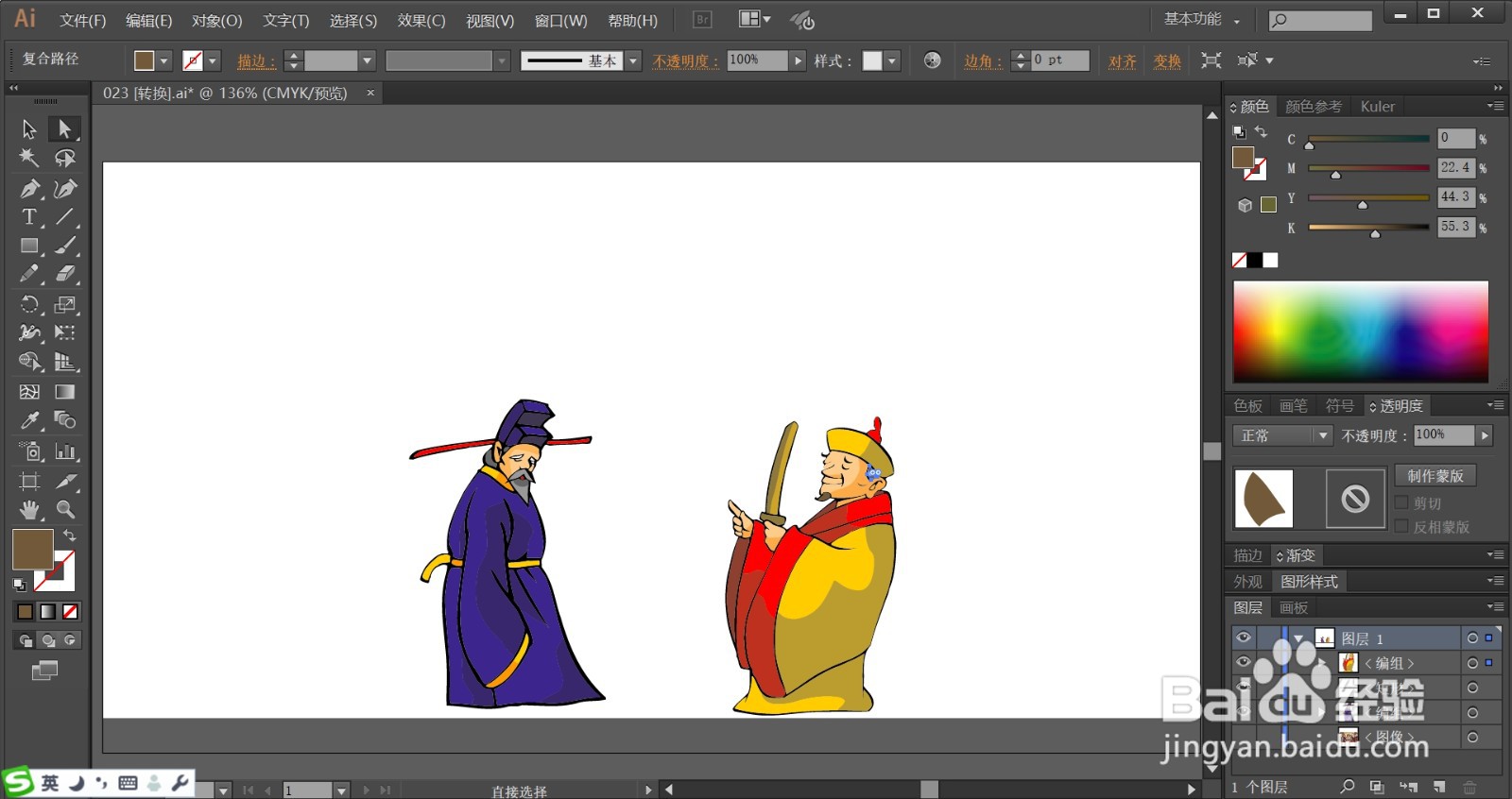Click the K value field 55.3
The image size is (1512, 799).
tap(1455, 227)
